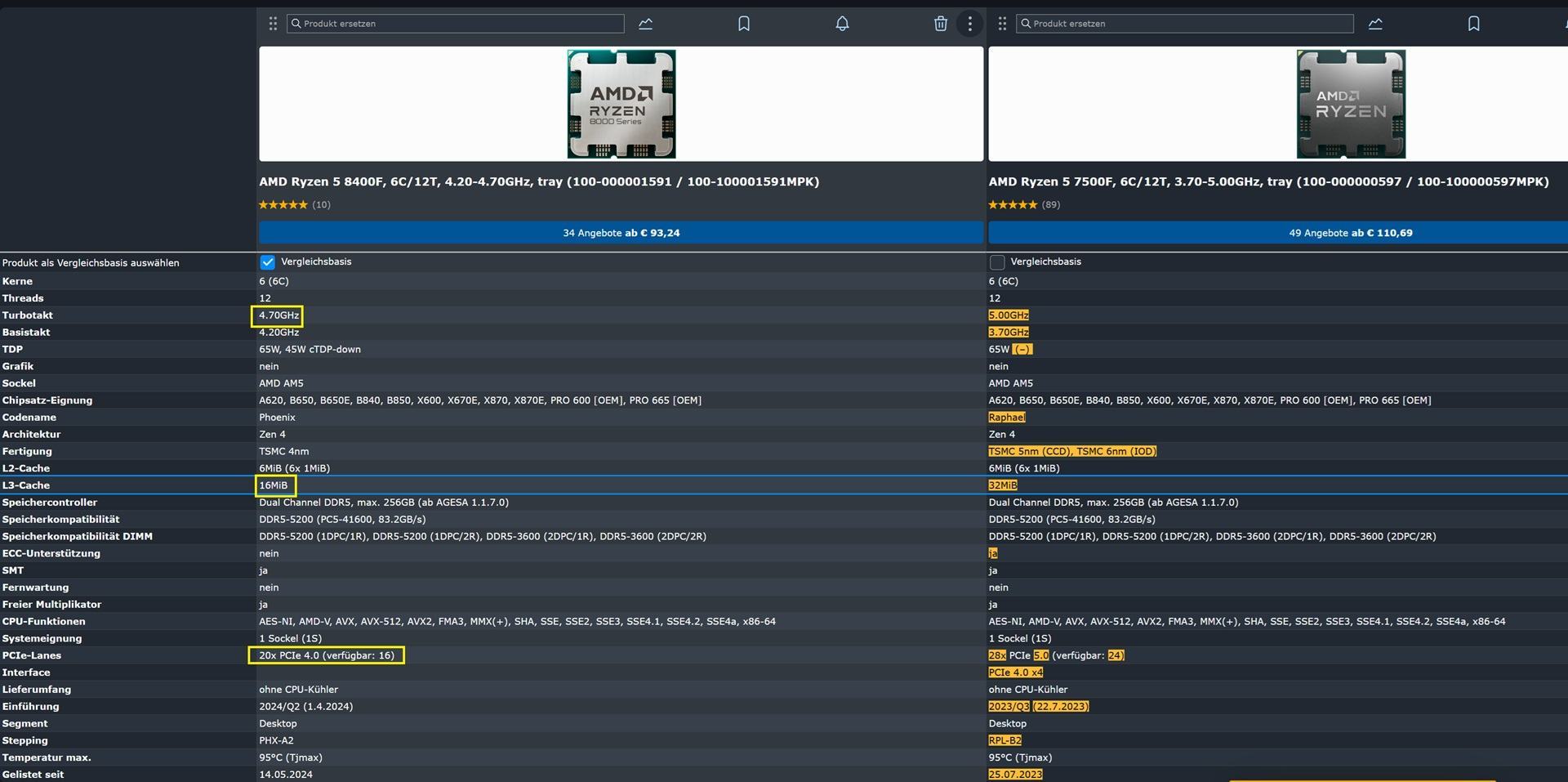Open the AMD Ryzen 5 7500F product title link
This screenshot has height=782, width=1568.
pyautogui.click(x=1268, y=181)
